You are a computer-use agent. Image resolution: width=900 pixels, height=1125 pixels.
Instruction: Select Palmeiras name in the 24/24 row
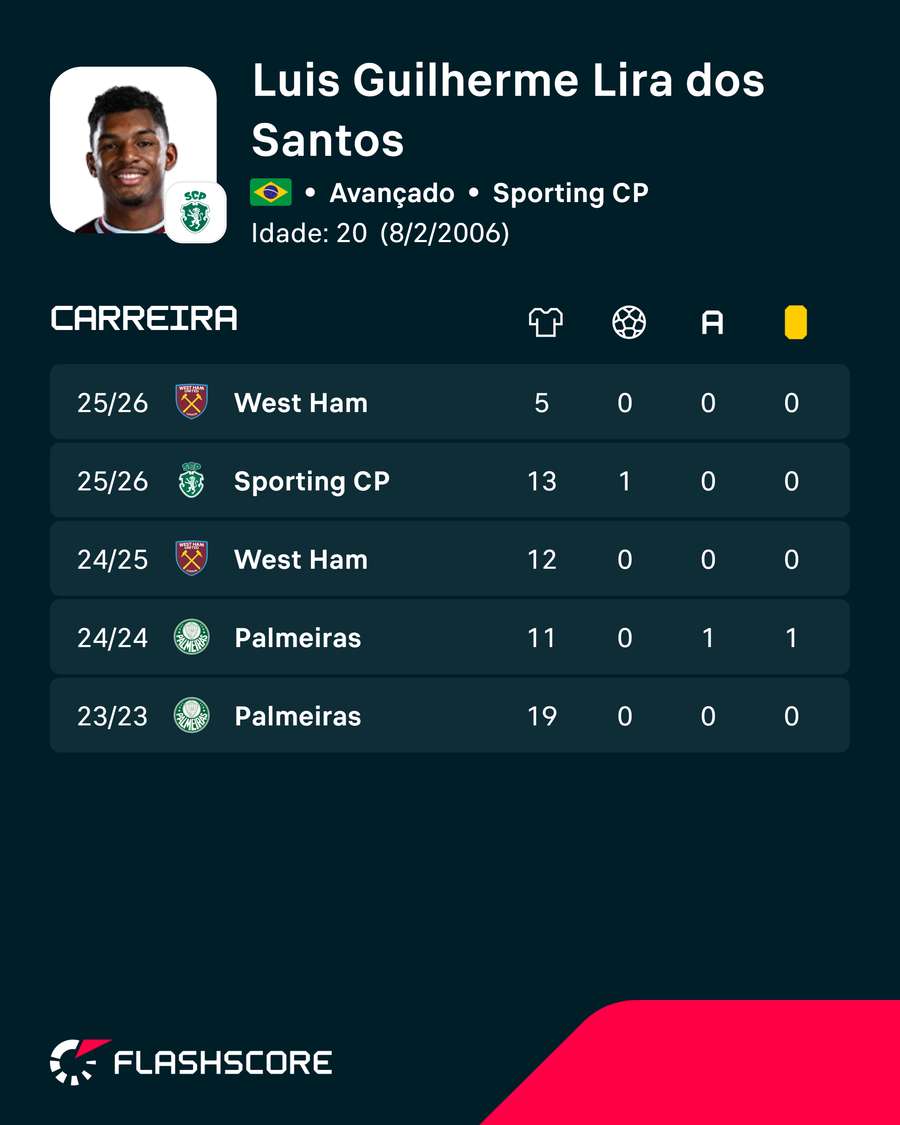pos(298,638)
